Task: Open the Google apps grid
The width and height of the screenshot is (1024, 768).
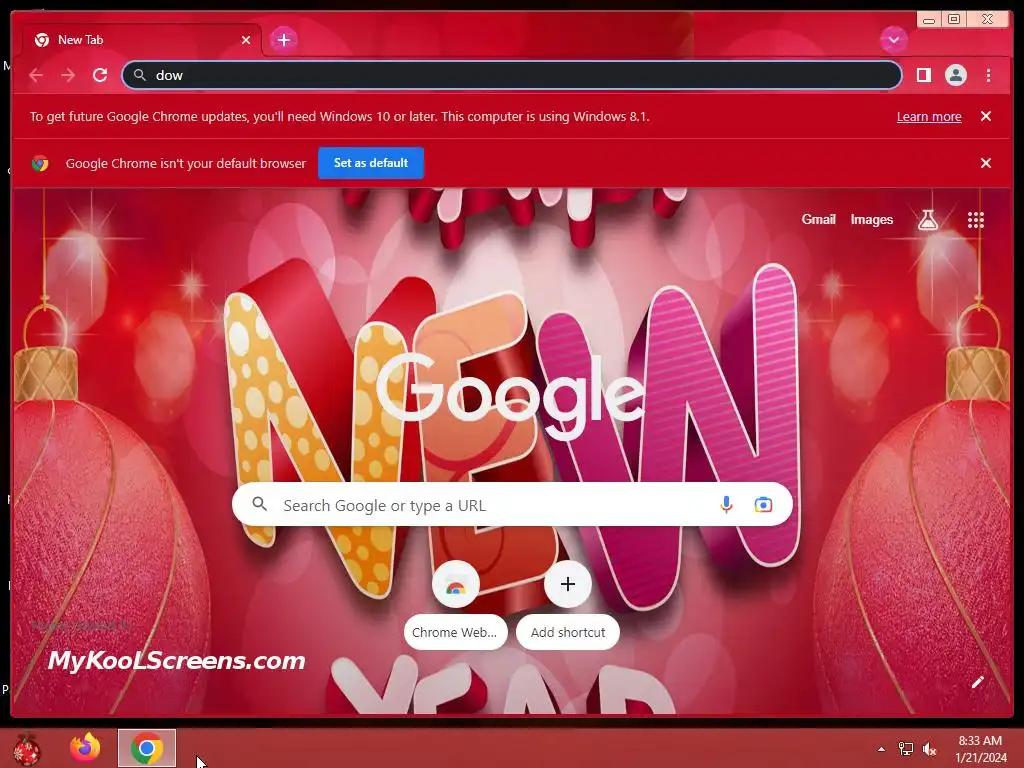Action: click(x=976, y=220)
